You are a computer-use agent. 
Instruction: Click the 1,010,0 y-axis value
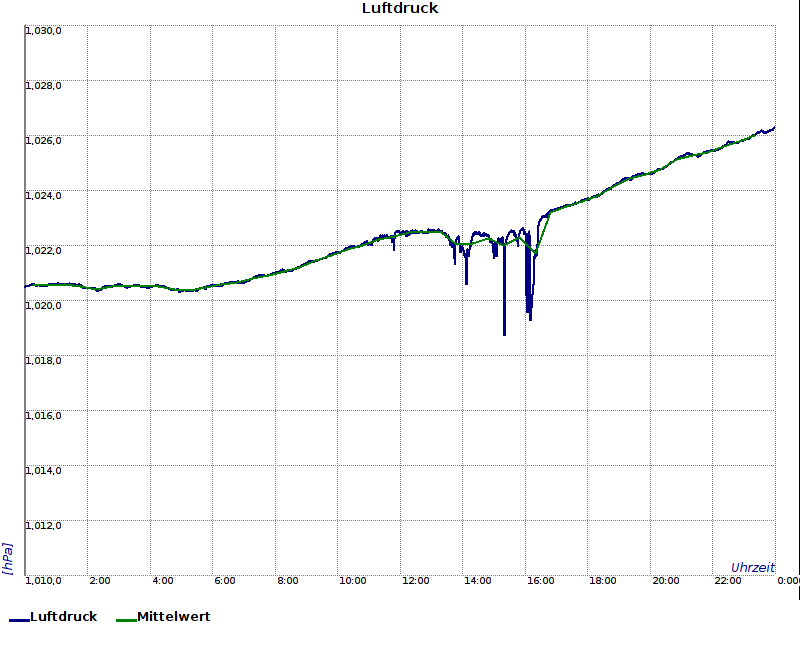43,581
